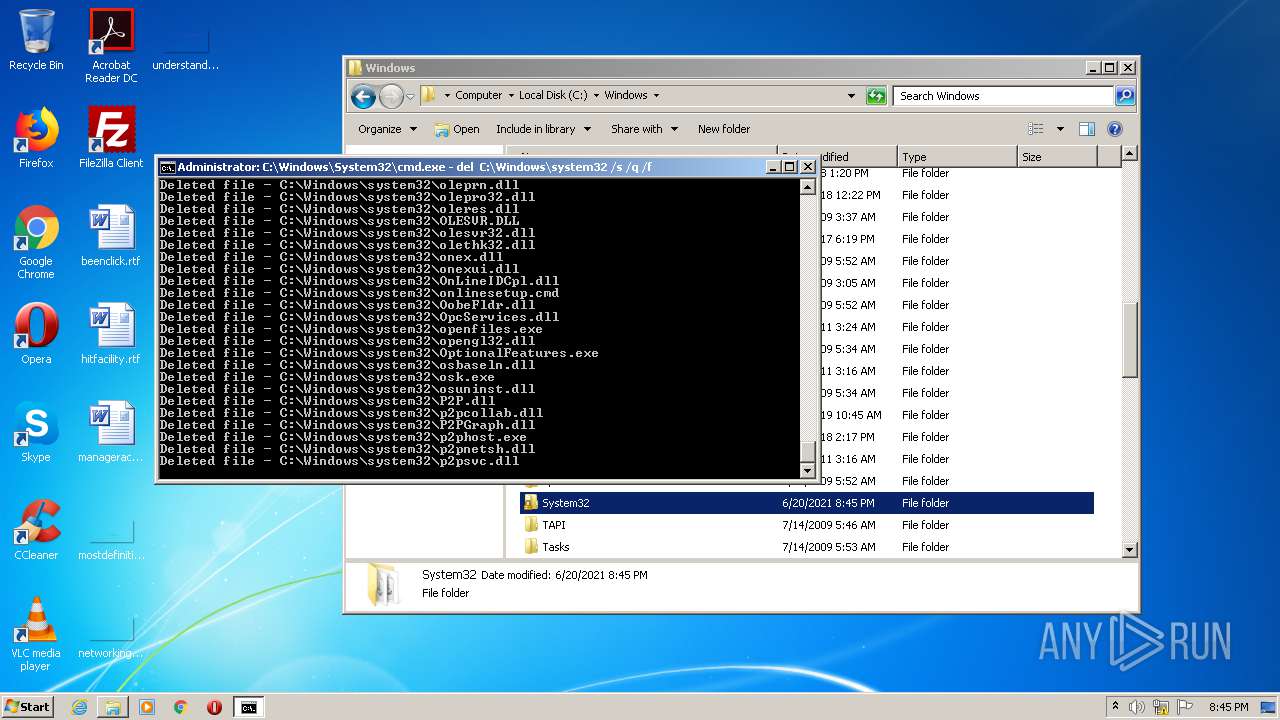Viewport: 1280px width, 720px height.
Task: Open VLC media player shortcut
Action: point(36,634)
